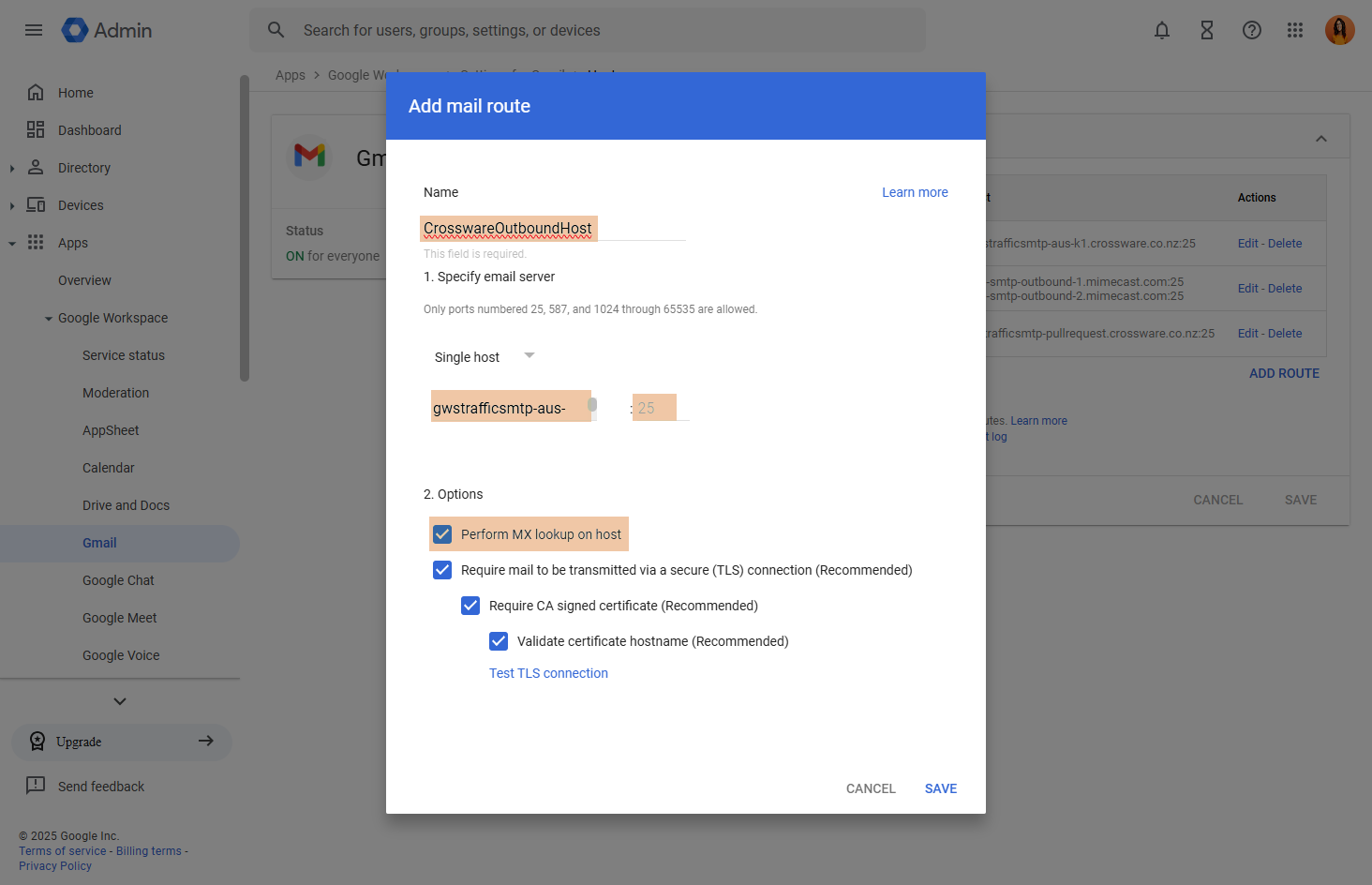Image resolution: width=1372 pixels, height=885 pixels.
Task: Click the user account avatar
Action: coord(1339,30)
